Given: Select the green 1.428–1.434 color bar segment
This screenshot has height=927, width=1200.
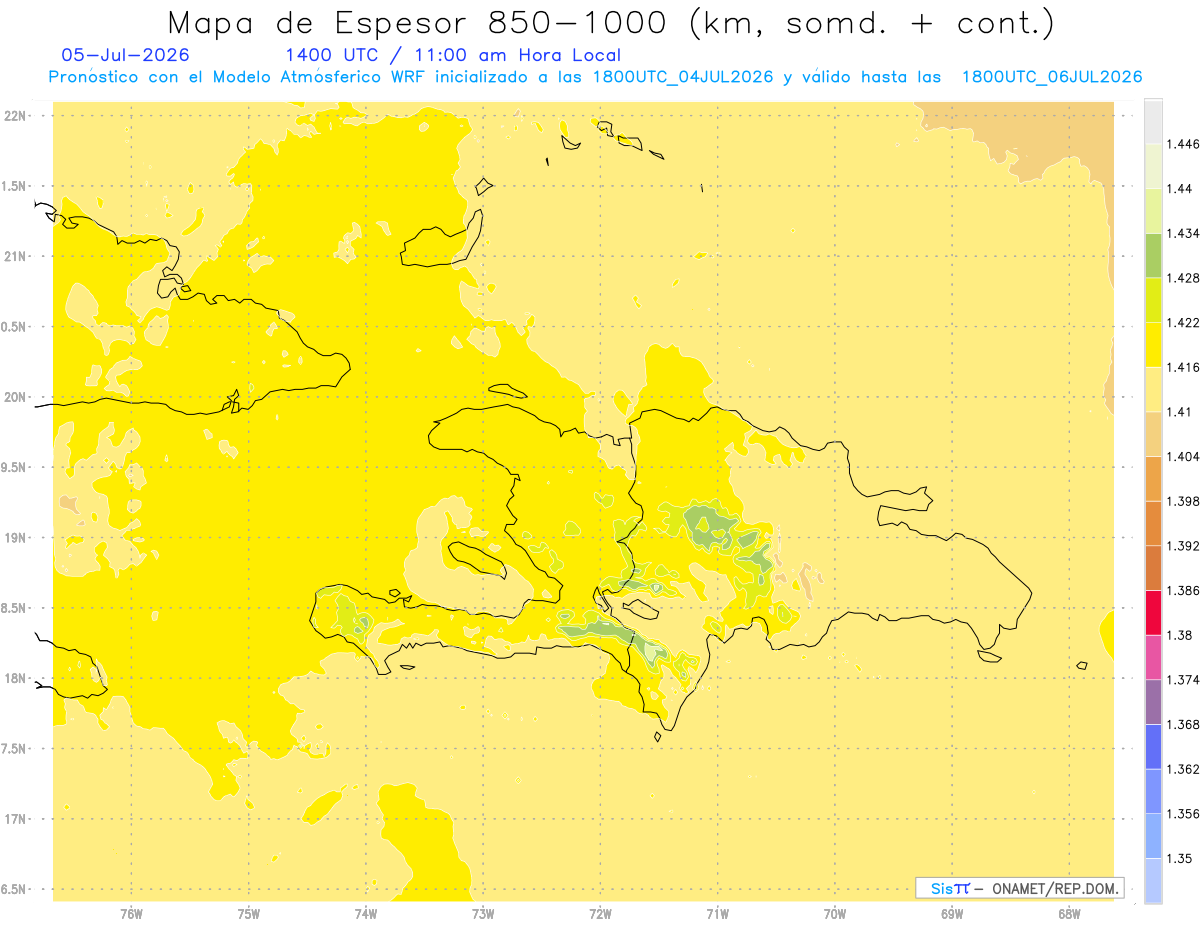Looking at the screenshot, I should pos(1153,255).
